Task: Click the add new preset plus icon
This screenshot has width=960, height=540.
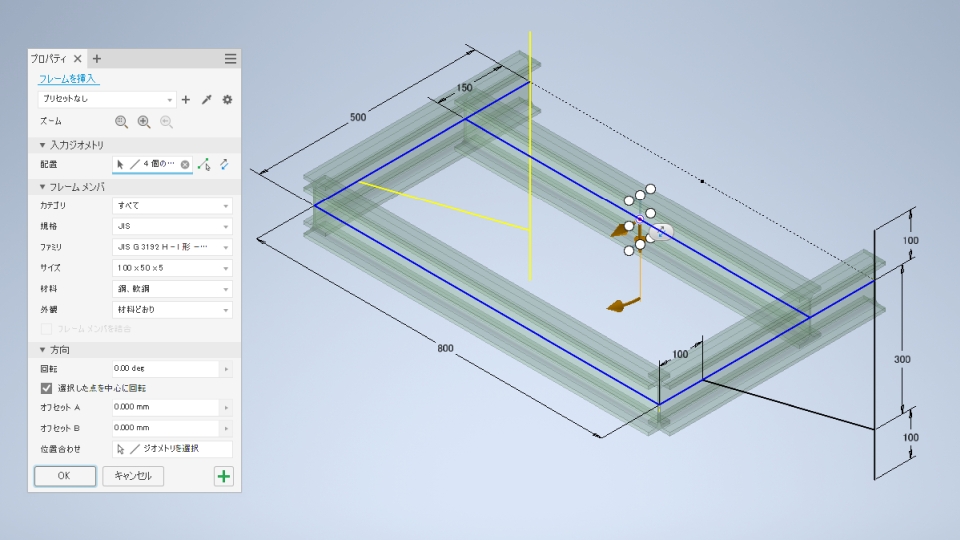Action: click(x=186, y=100)
